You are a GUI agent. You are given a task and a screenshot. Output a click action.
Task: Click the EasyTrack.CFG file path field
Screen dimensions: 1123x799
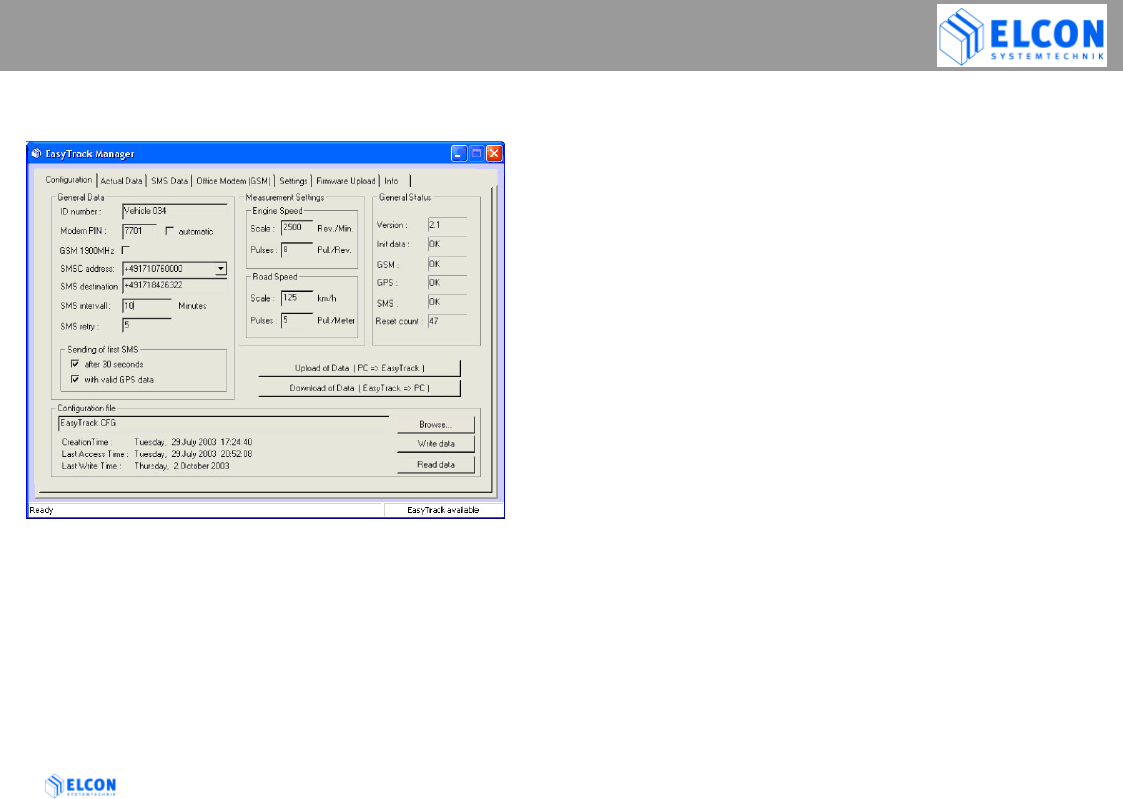point(223,423)
